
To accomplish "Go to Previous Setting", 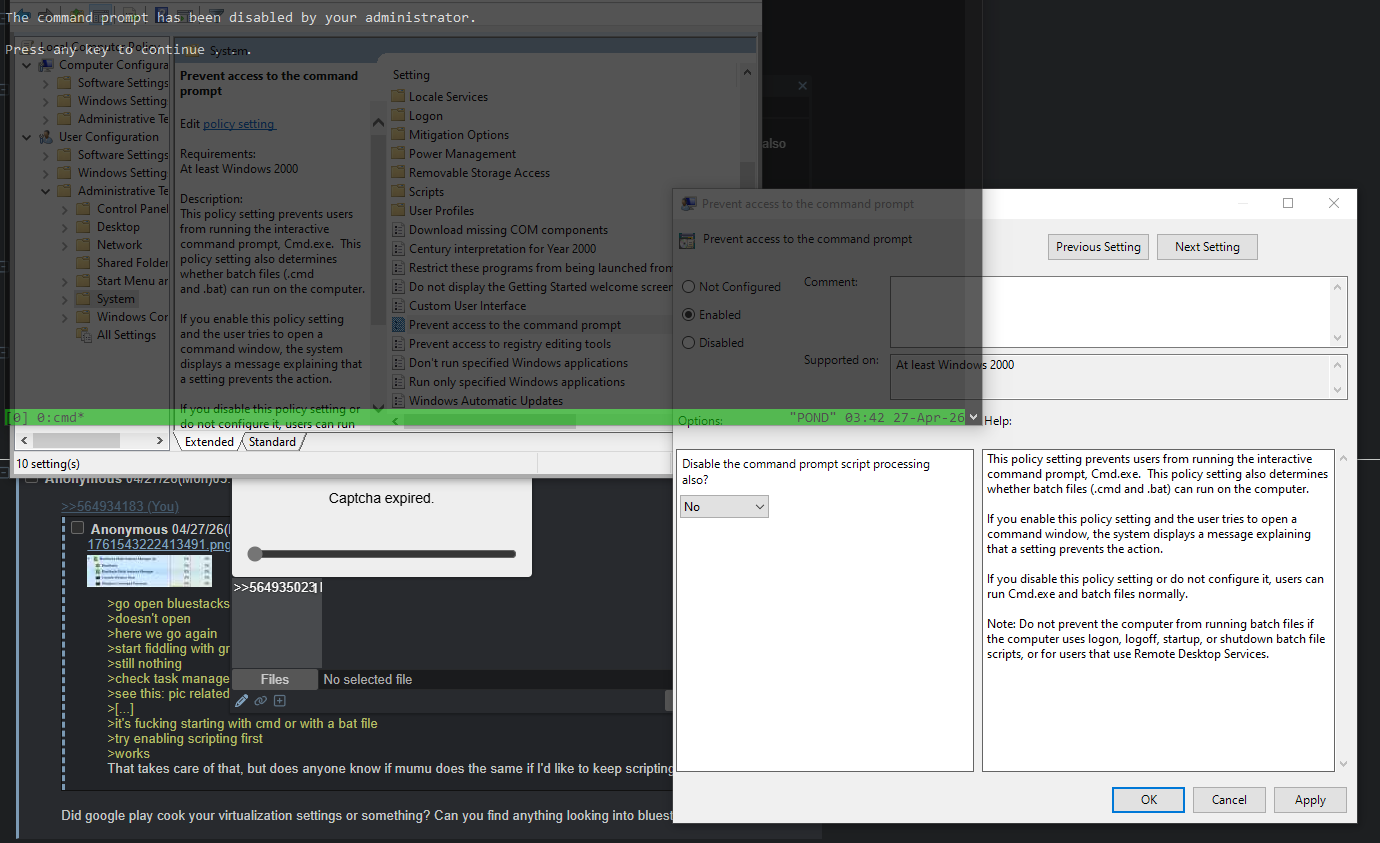I will [1098, 247].
